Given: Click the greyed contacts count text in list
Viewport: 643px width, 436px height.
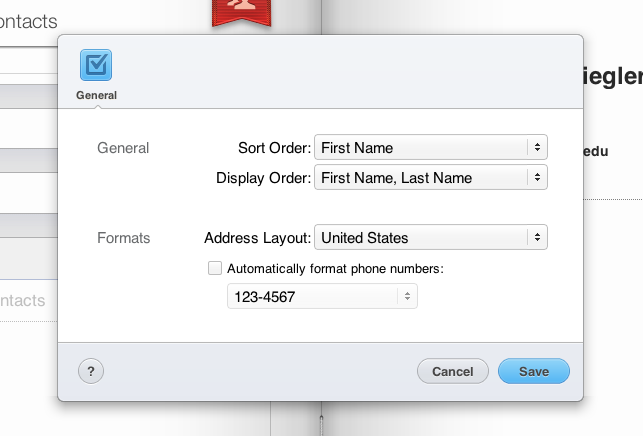Looking at the screenshot, I should click(x=22, y=300).
